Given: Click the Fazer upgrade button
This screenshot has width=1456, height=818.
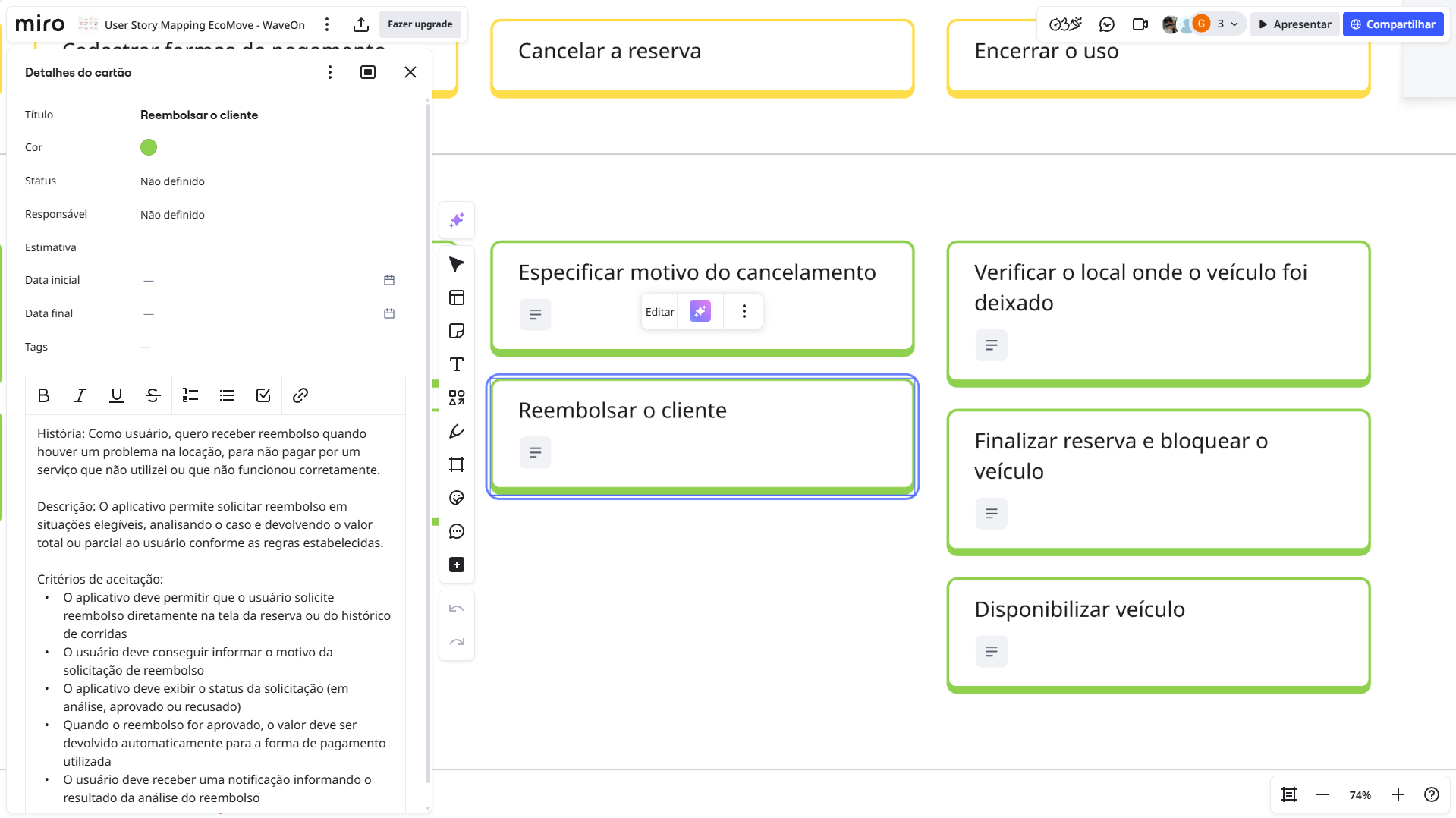Looking at the screenshot, I should [x=420, y=24].
